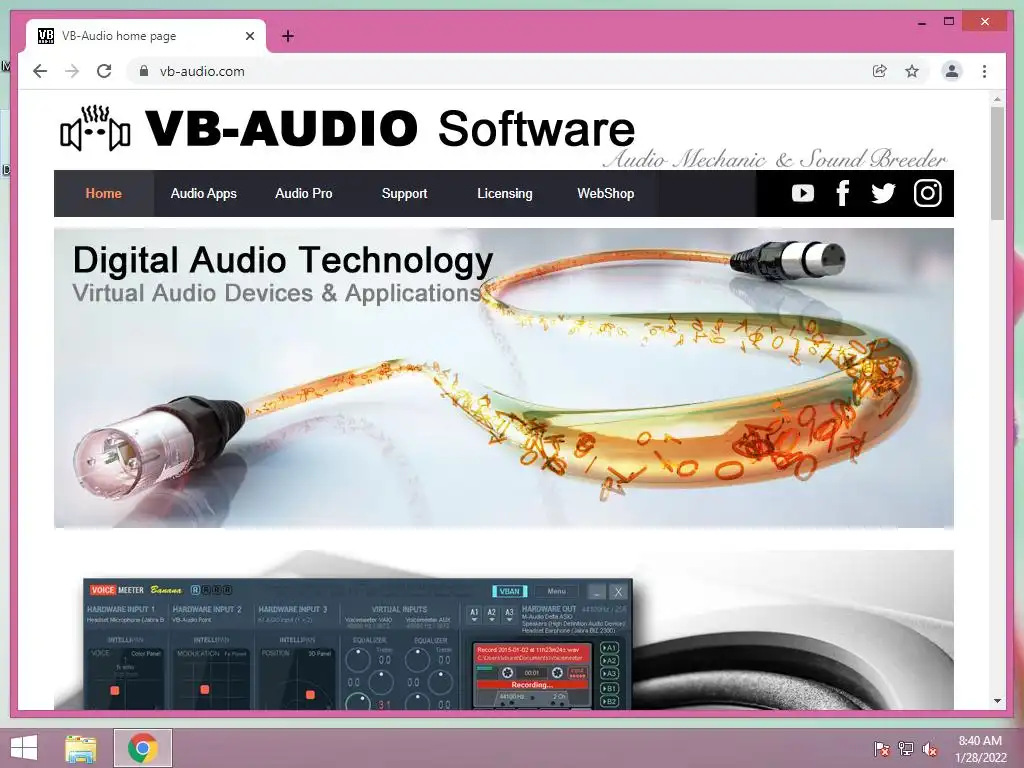
Task: Go back with the browser back arrow
Action: pyautogui.click(x=40, y=71)
